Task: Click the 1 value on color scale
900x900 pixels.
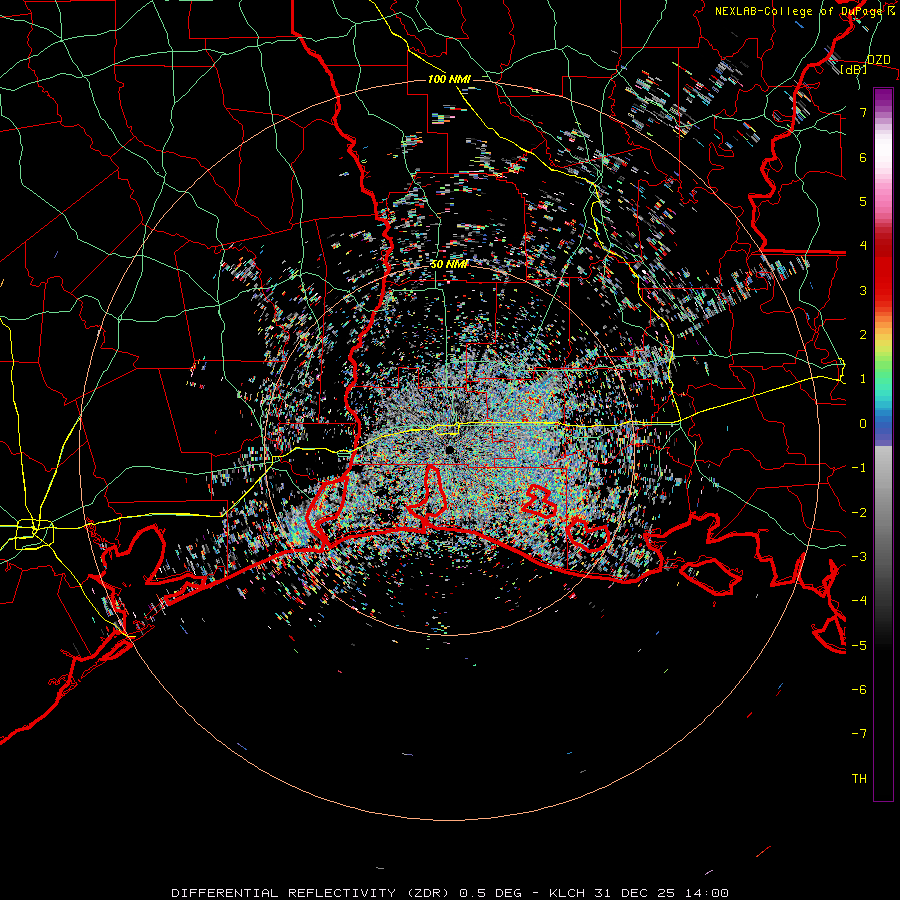Action: coord(863,379)
